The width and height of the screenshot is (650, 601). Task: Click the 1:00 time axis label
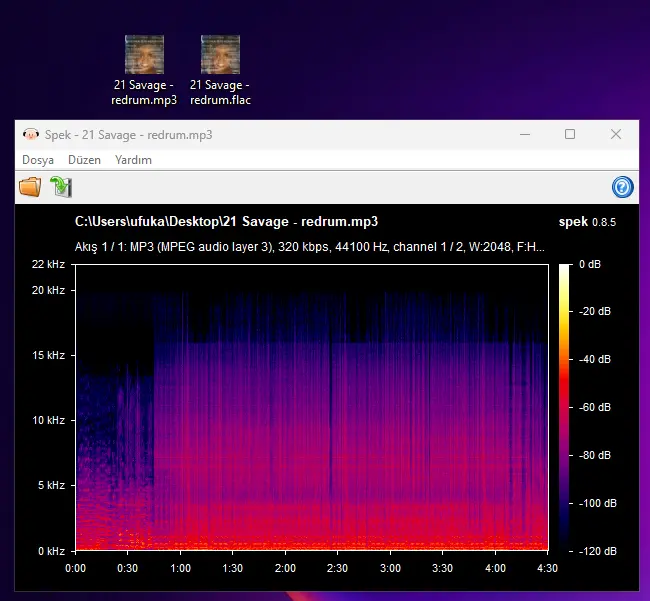pyautogui.click(x=180, y=568)
